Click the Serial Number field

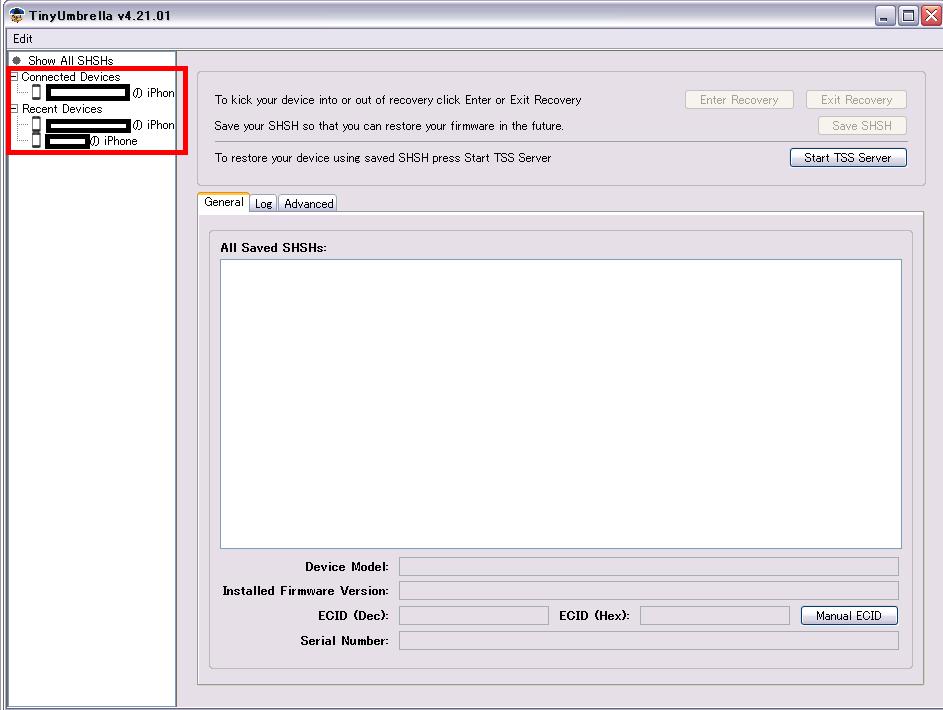[649, 640]
